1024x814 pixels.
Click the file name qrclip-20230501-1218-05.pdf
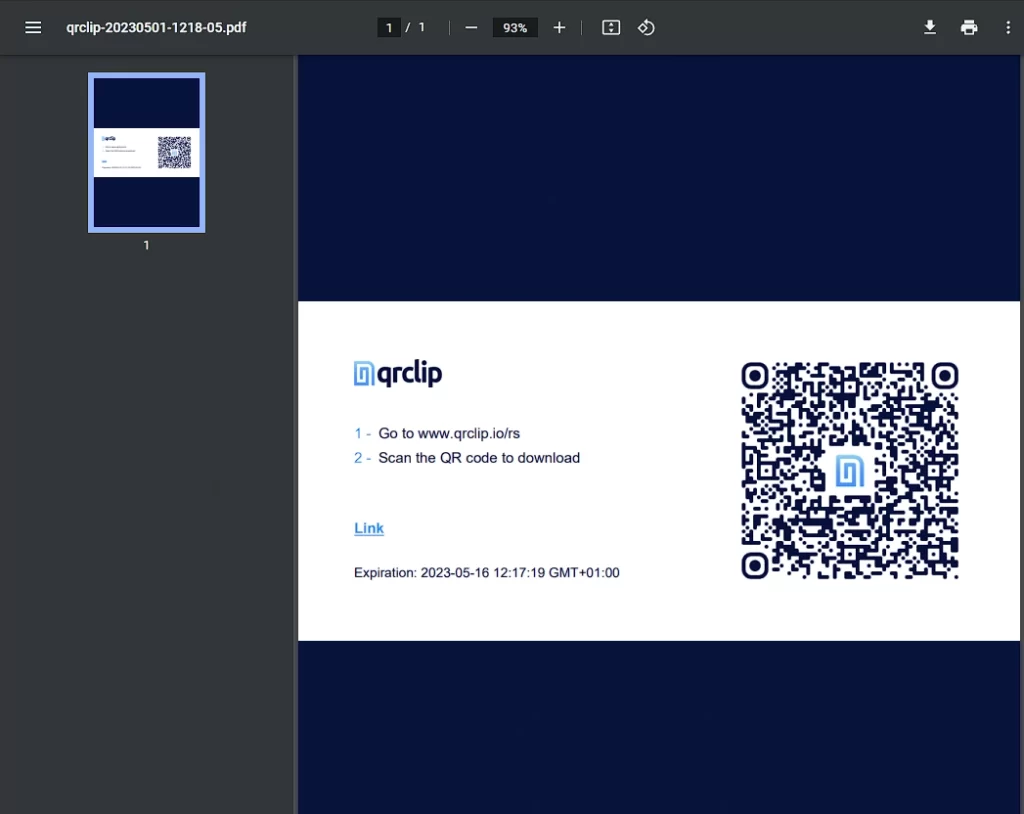156,27
